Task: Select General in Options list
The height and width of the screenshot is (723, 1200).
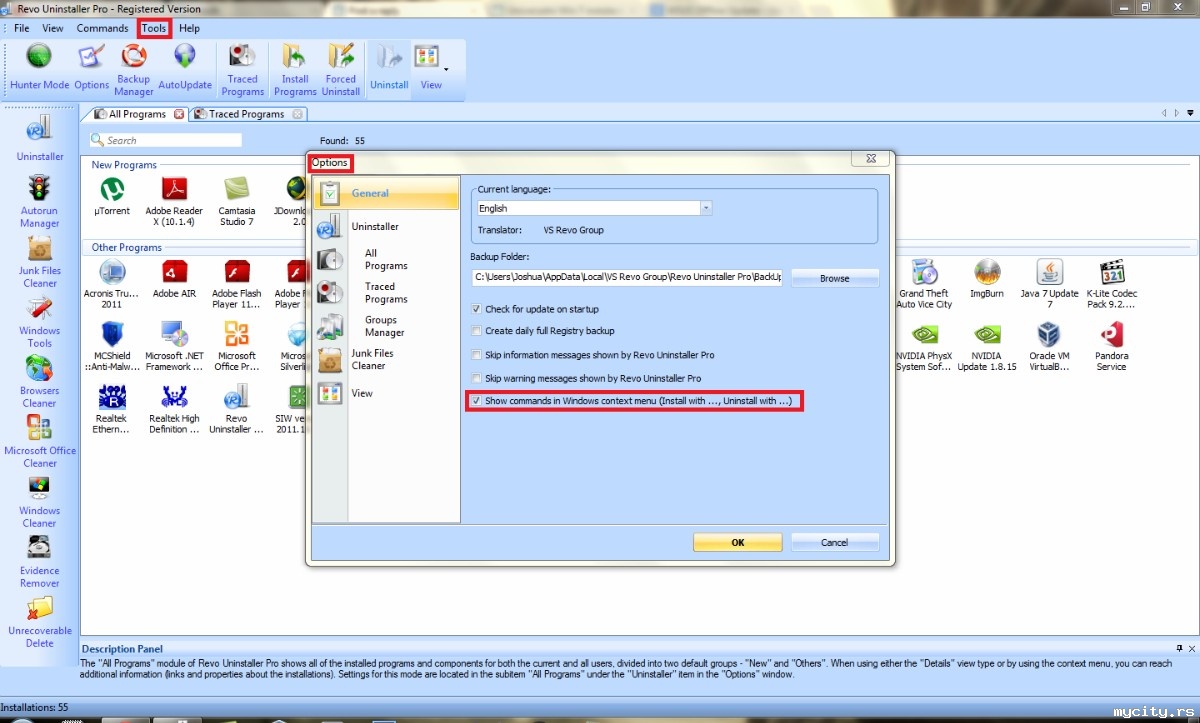Action: [x=387, y=194]
